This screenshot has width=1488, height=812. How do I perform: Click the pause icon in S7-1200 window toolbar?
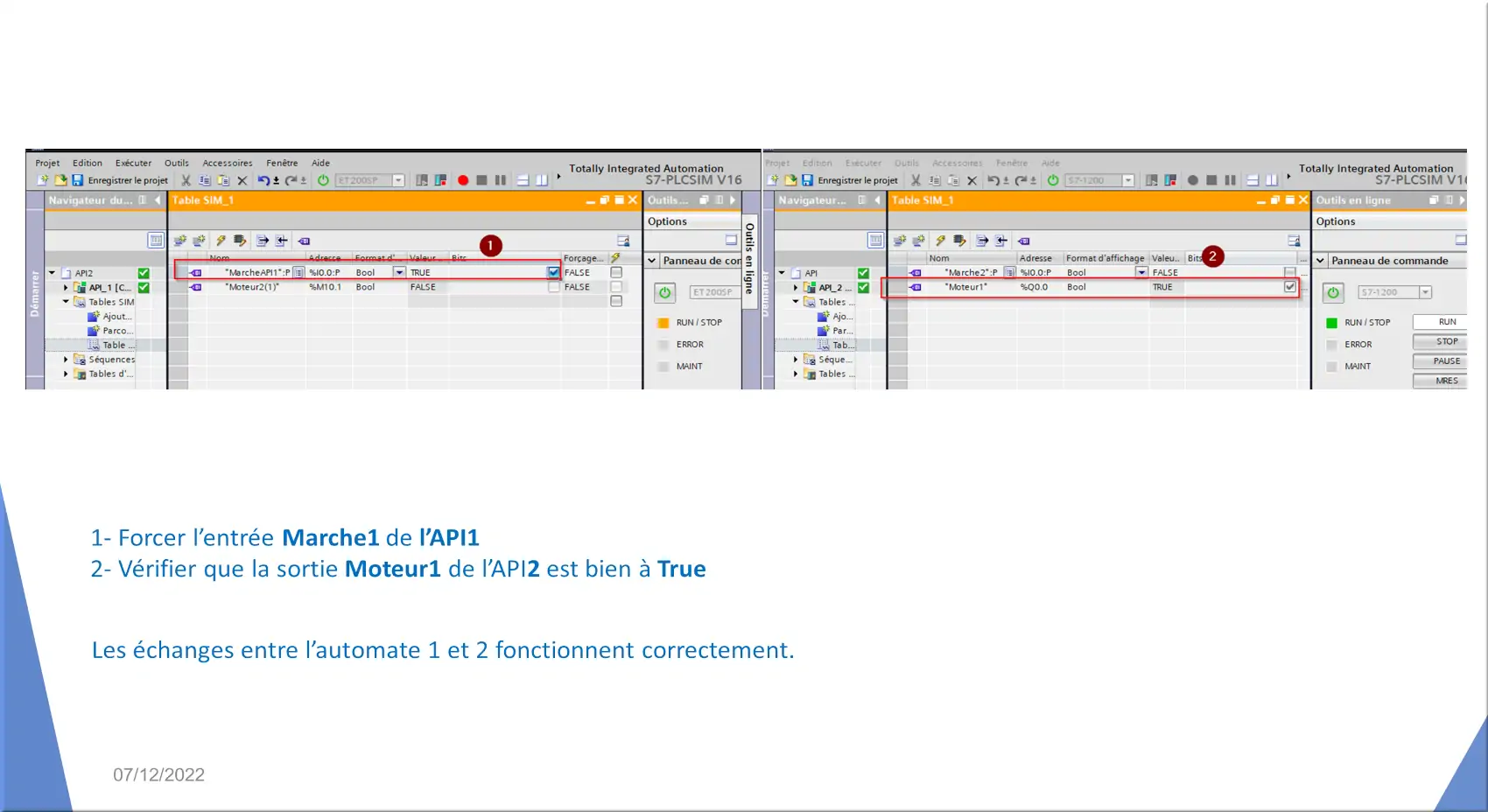pos(1231,180)
